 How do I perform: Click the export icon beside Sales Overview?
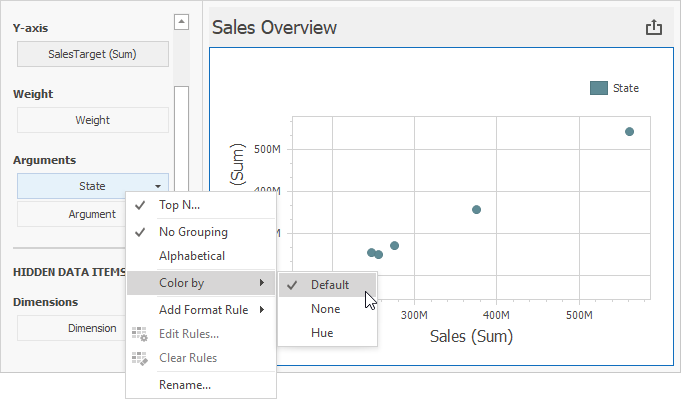(x=654, y=27)
